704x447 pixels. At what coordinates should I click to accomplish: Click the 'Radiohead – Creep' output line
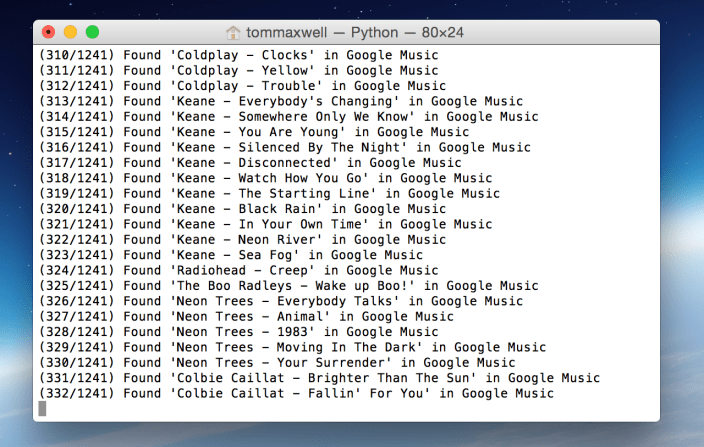(238, 270)
